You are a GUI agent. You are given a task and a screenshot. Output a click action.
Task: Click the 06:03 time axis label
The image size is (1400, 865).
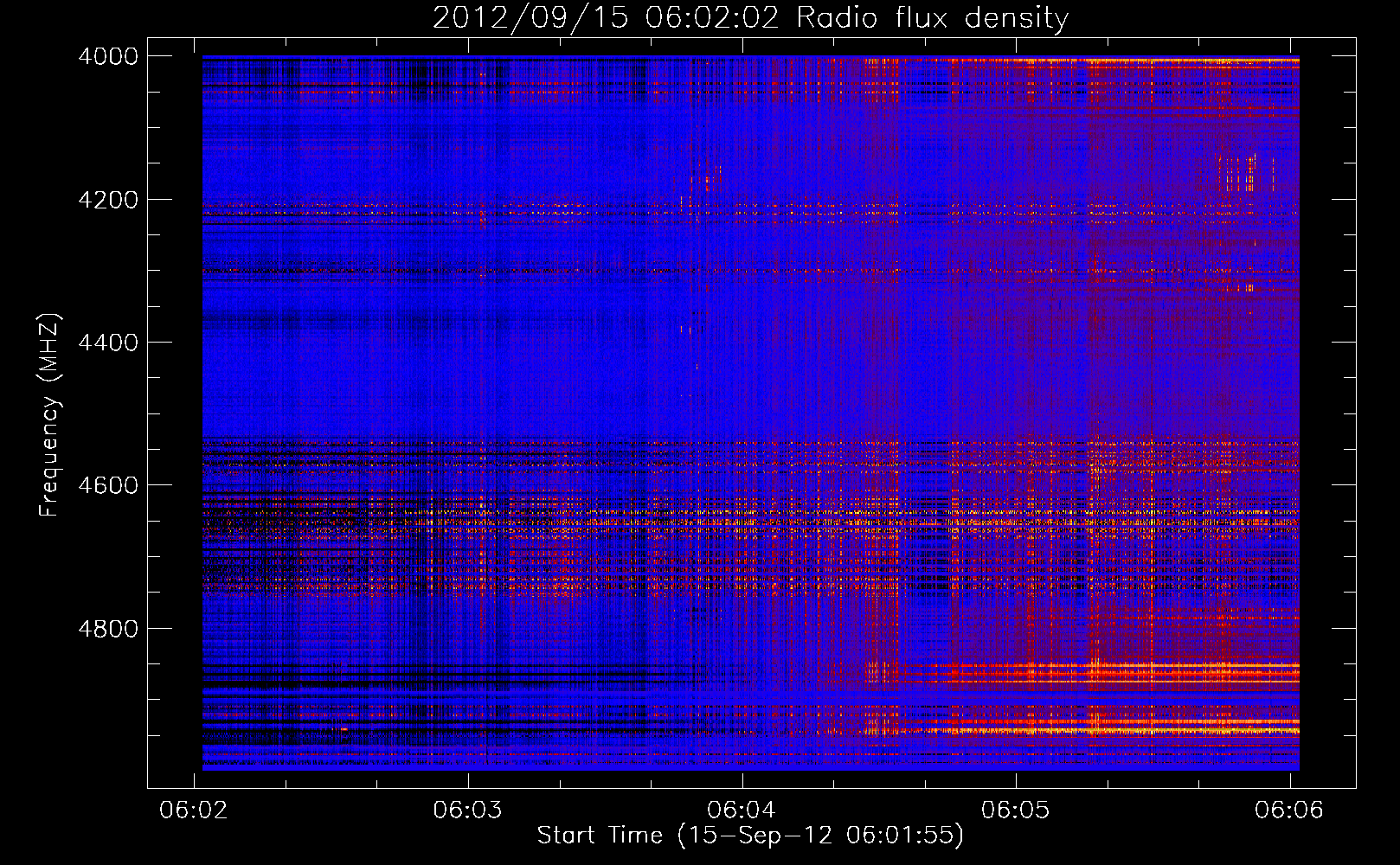[x=468, y=810]
